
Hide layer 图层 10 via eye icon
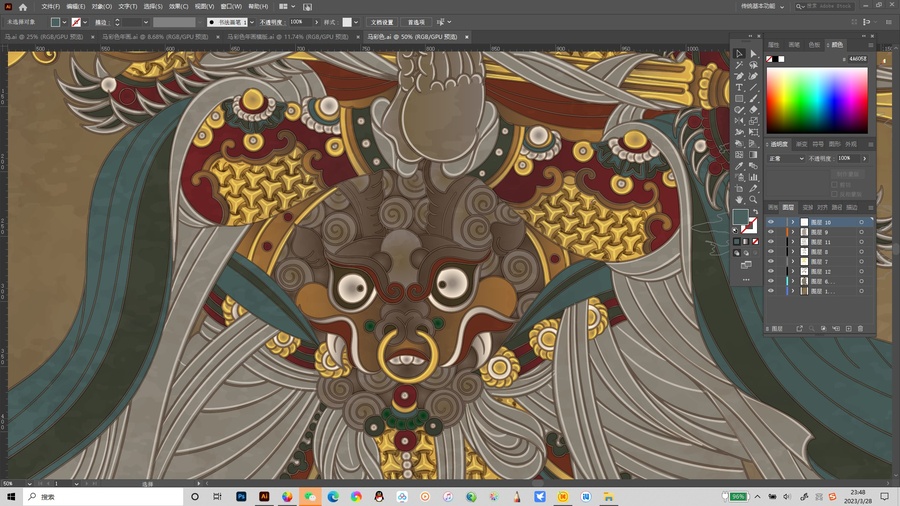coord(771,222)
